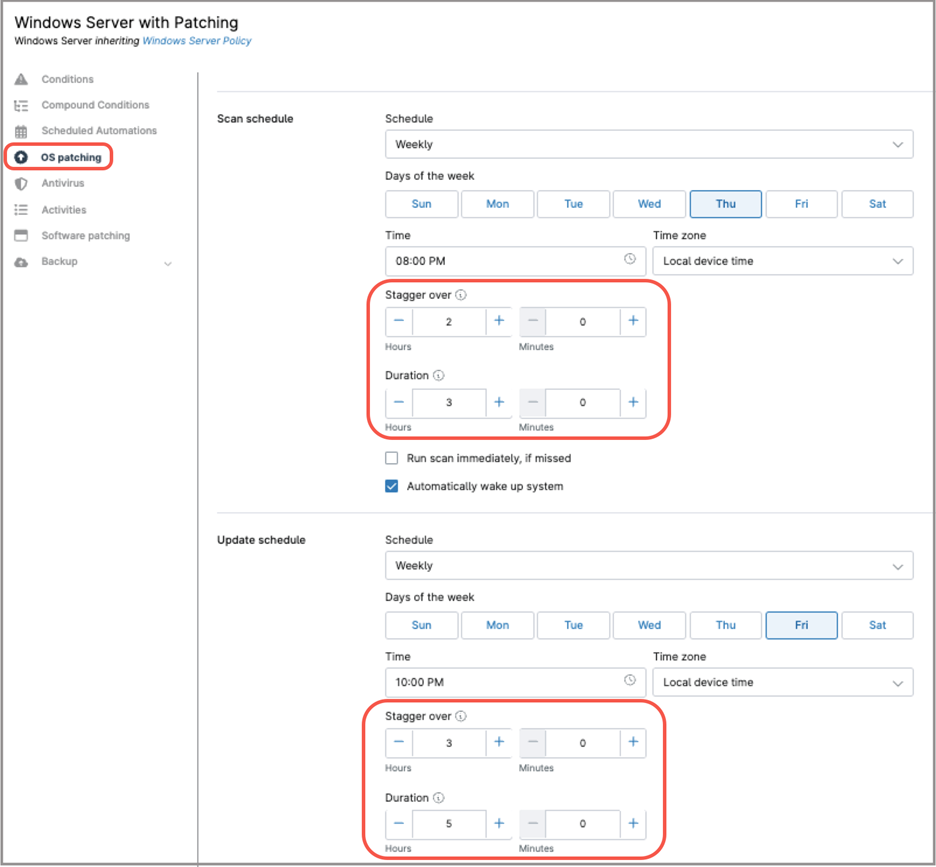Image resolution: width=936 pixels, height=867 pixels.
Task: Expand the Backup section chevron
Action: [x=168, y=263]
